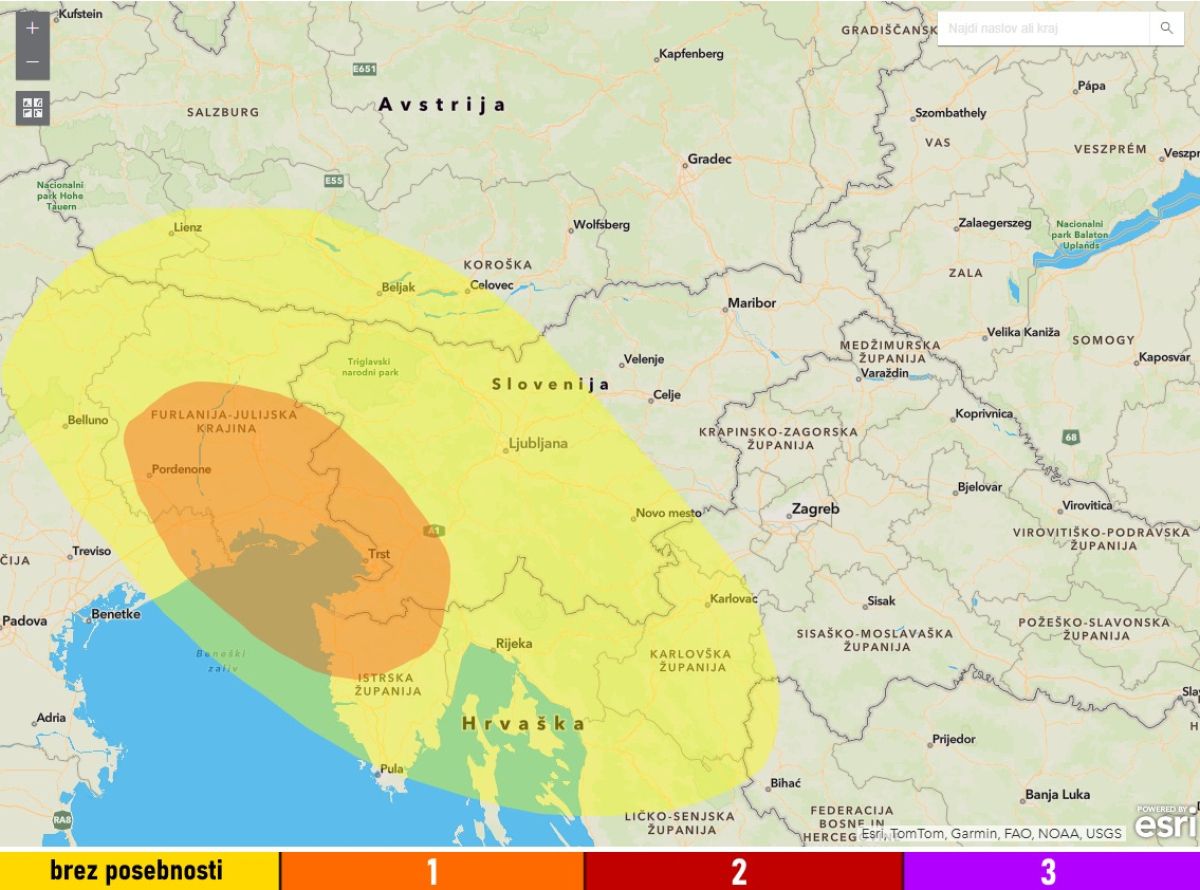Zoom in with the plus button

[x=32, y=28]
